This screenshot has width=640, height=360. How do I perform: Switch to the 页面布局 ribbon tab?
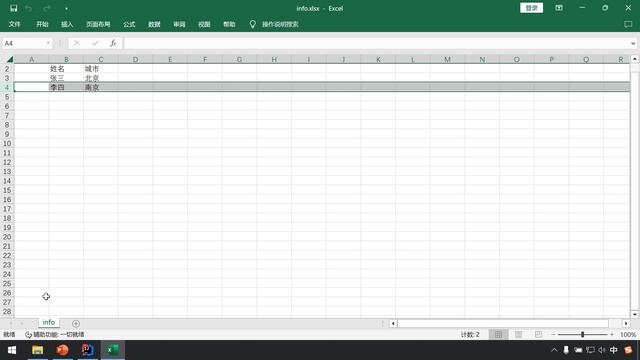tap(98, 24)
